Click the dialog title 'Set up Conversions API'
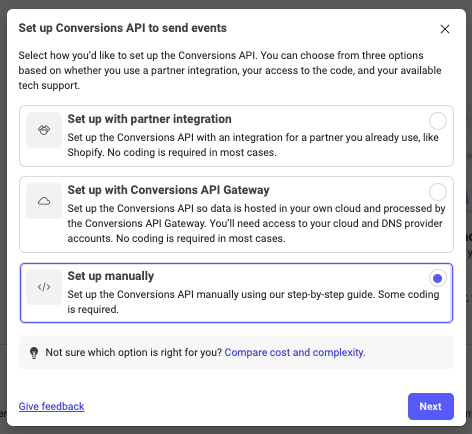 point(122,28)
